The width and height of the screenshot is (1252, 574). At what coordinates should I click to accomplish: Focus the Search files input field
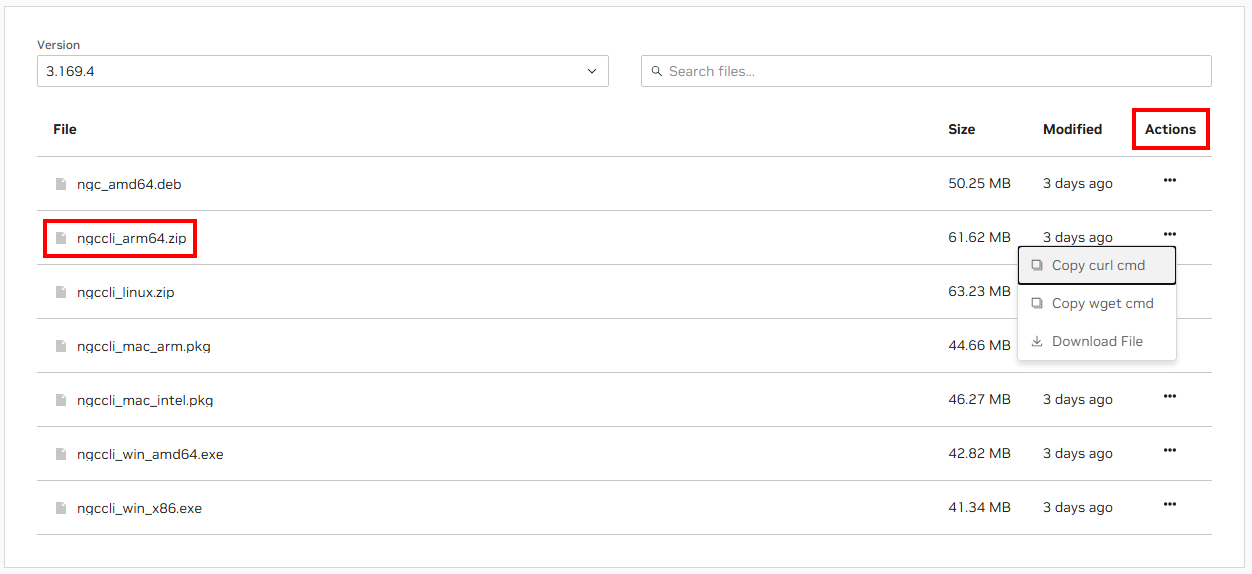(x=935, y=71)
